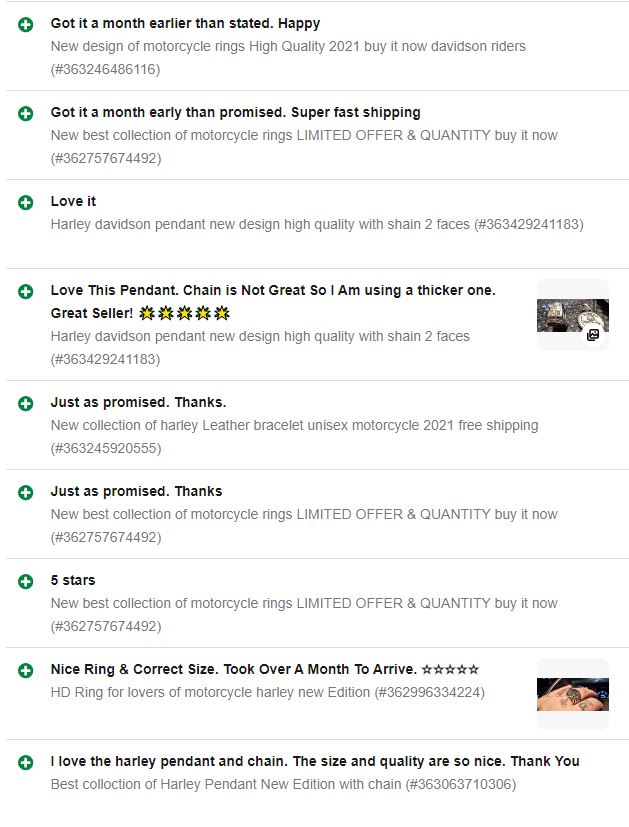
Task: Open 'Harley davidson pendant' item under 'Love it'
Action: click(x=317, y=225)
